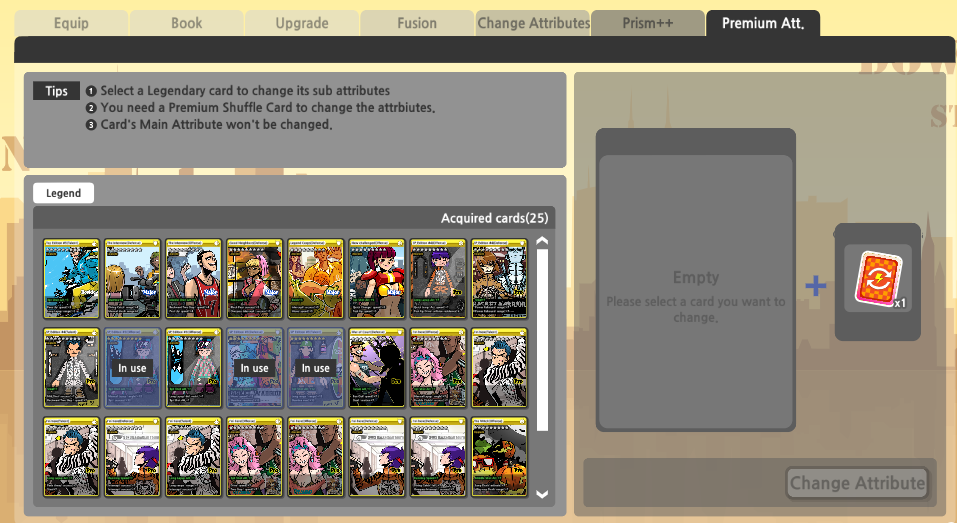Switch to Change Attributes tab
This screenshot has height=523, width=957.
[533, 23]
